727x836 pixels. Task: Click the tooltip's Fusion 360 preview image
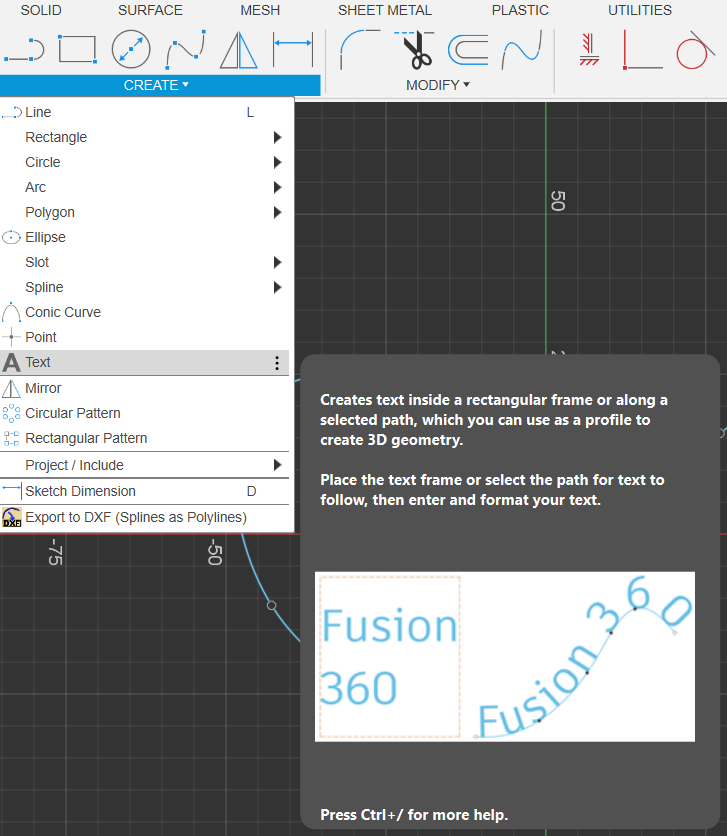(505, 657)
